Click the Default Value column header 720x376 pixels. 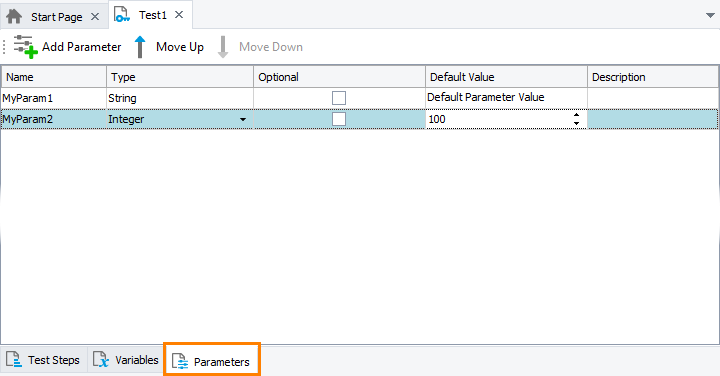pos(506,77)
